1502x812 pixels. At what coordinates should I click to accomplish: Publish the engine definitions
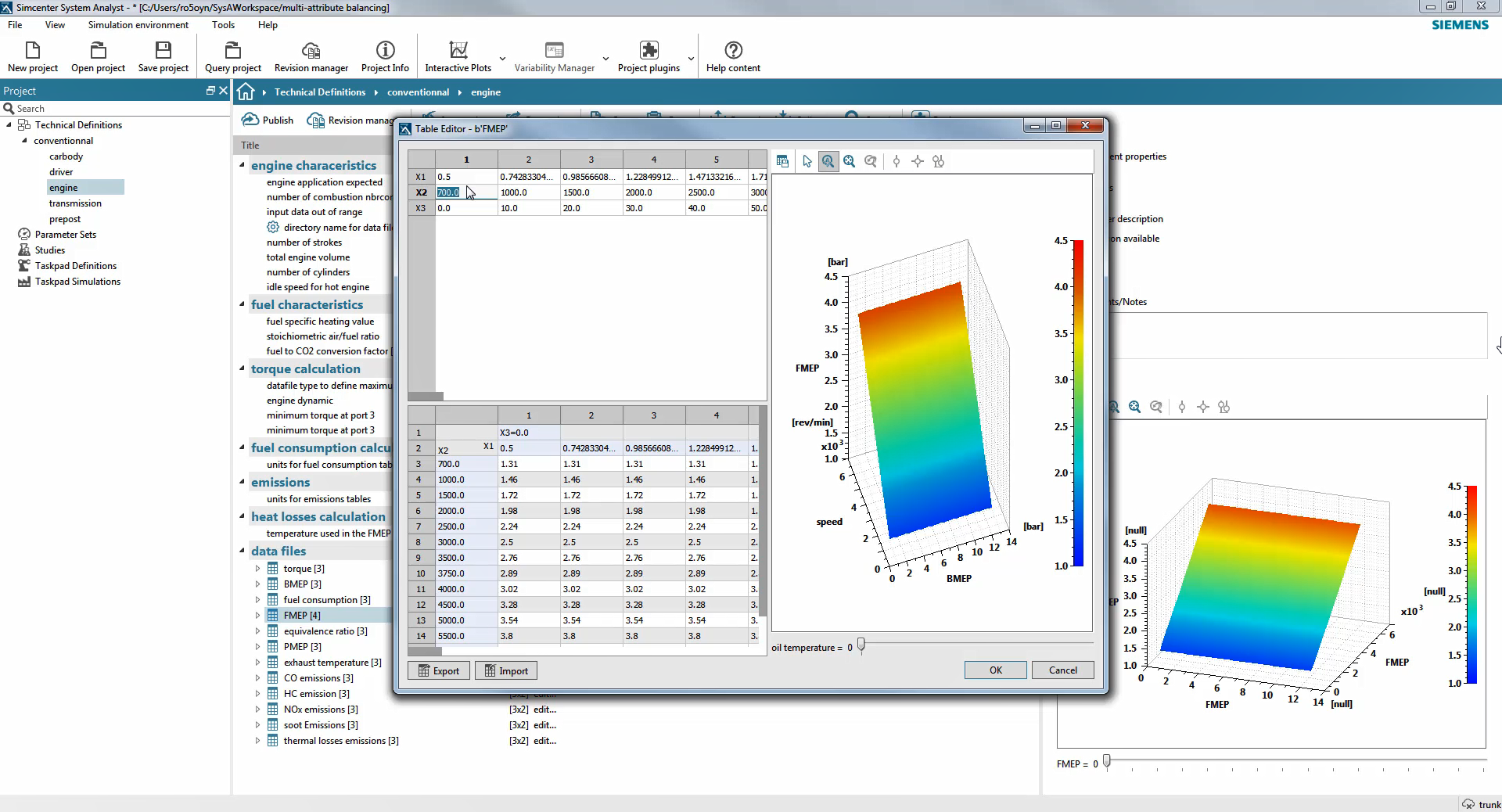coord(266,120)
